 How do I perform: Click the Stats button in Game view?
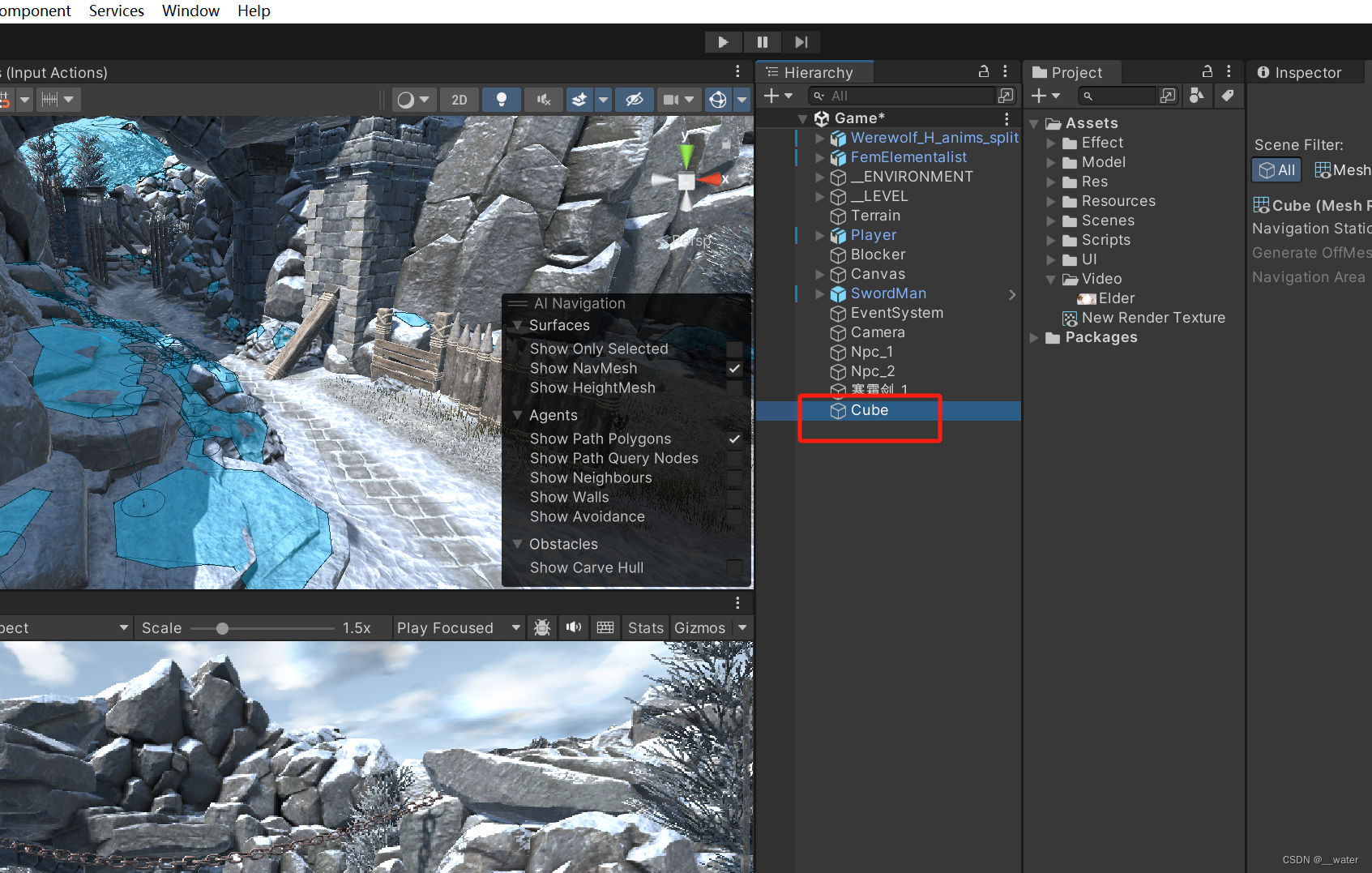coord(645,627)
